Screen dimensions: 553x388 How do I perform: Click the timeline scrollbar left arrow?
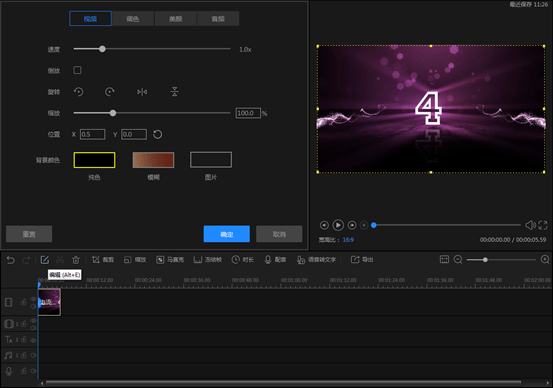tap(42, 383)
